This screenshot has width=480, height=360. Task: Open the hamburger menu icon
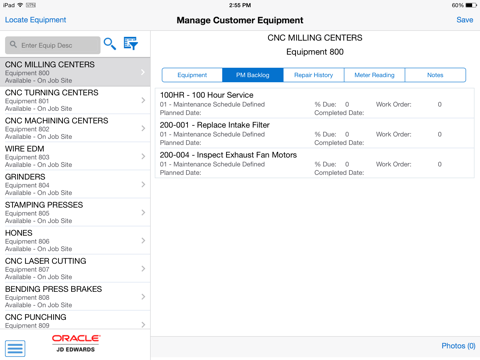pyautogui.click(x=15, y=348)
